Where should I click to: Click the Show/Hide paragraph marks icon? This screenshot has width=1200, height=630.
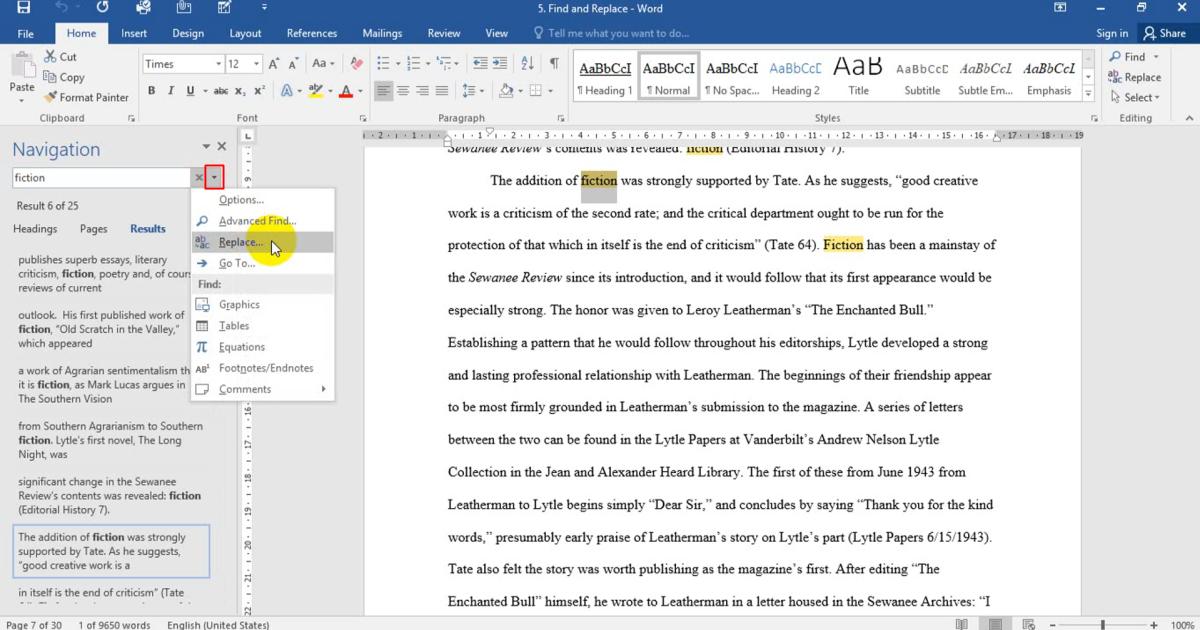pos(553,64)
